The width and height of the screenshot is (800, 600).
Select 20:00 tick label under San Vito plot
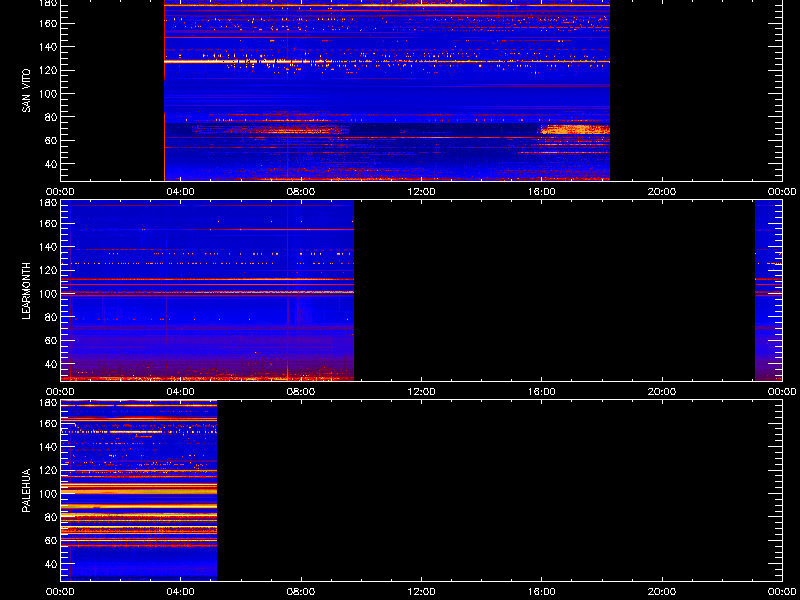662,192
